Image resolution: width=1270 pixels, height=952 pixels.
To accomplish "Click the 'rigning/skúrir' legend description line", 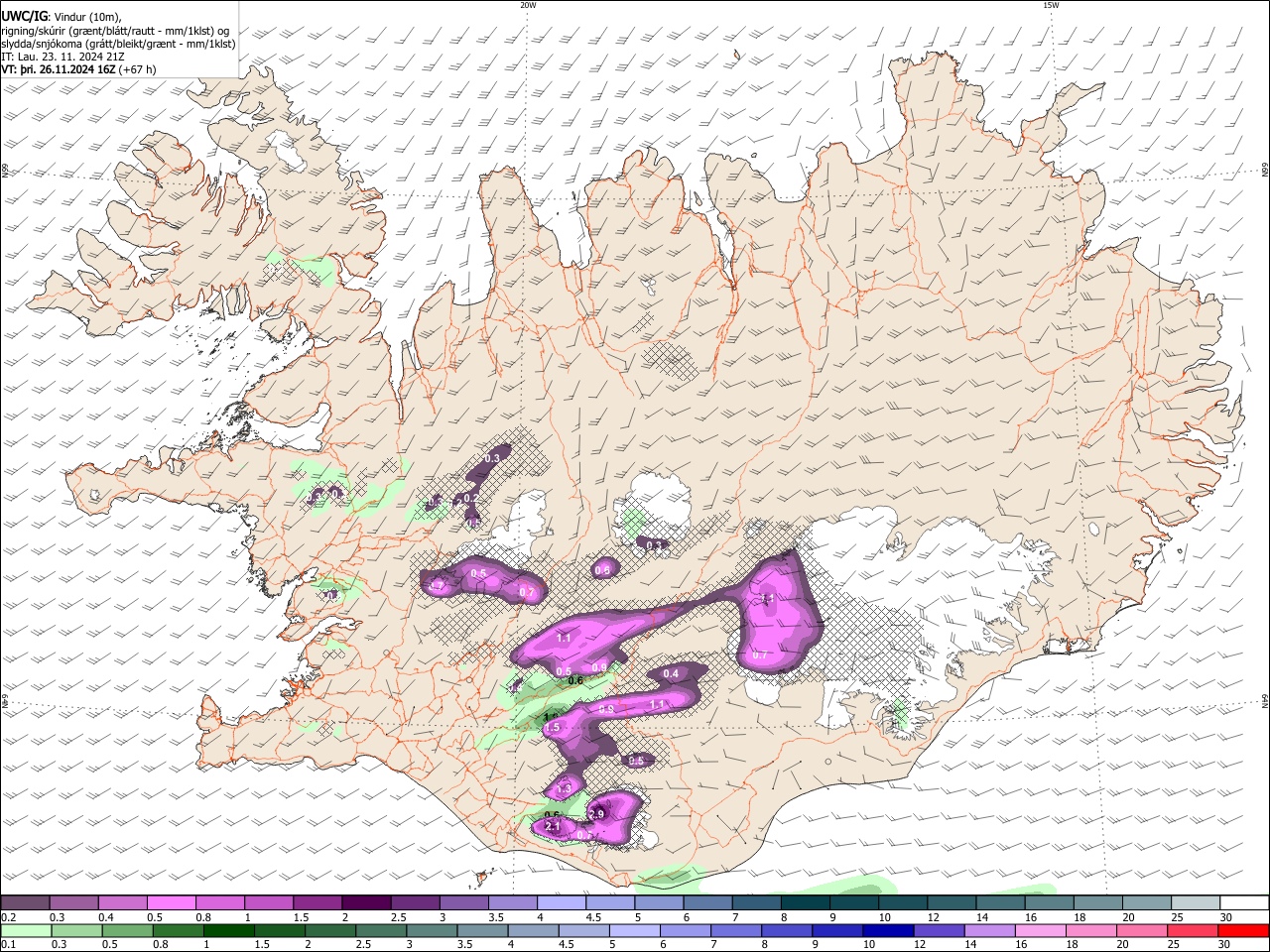I will point(115,31).
